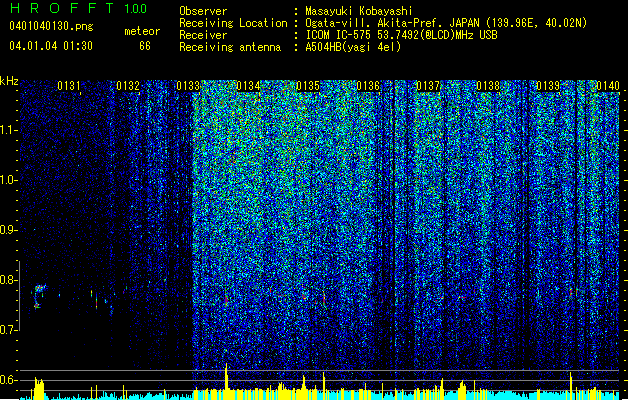Click the 0.9 kHz axis label
This screenshot has height=400, width=629.
[x=8, y=230]
